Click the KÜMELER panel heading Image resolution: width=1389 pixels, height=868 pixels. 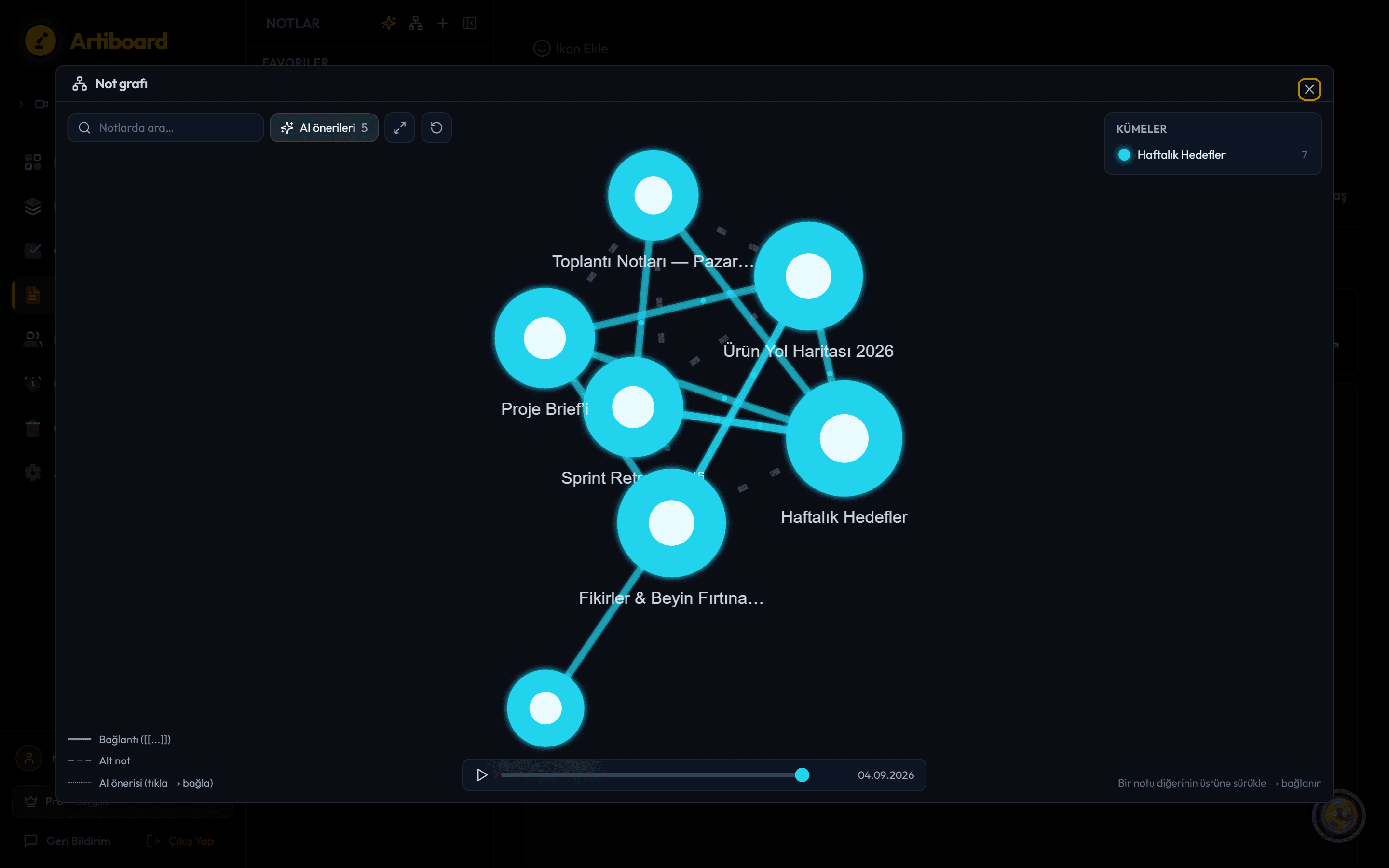point(1141,129)
